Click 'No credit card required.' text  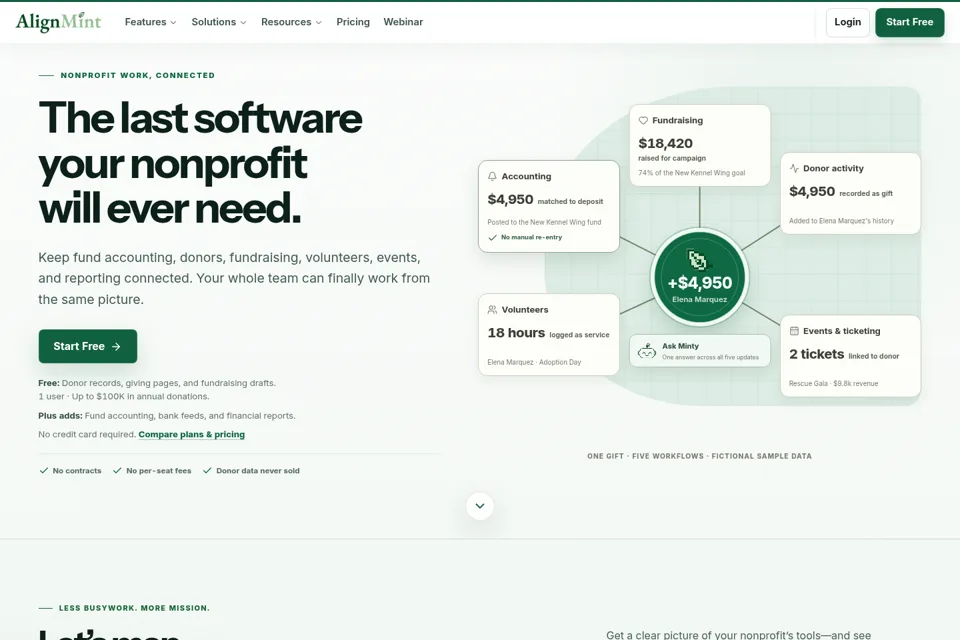pos(87,434)
